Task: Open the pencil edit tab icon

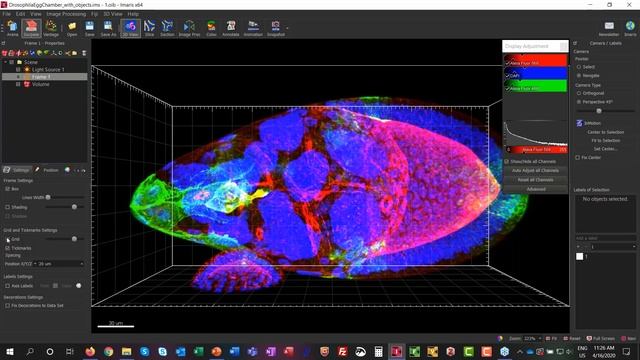Action: pos(37,170)
